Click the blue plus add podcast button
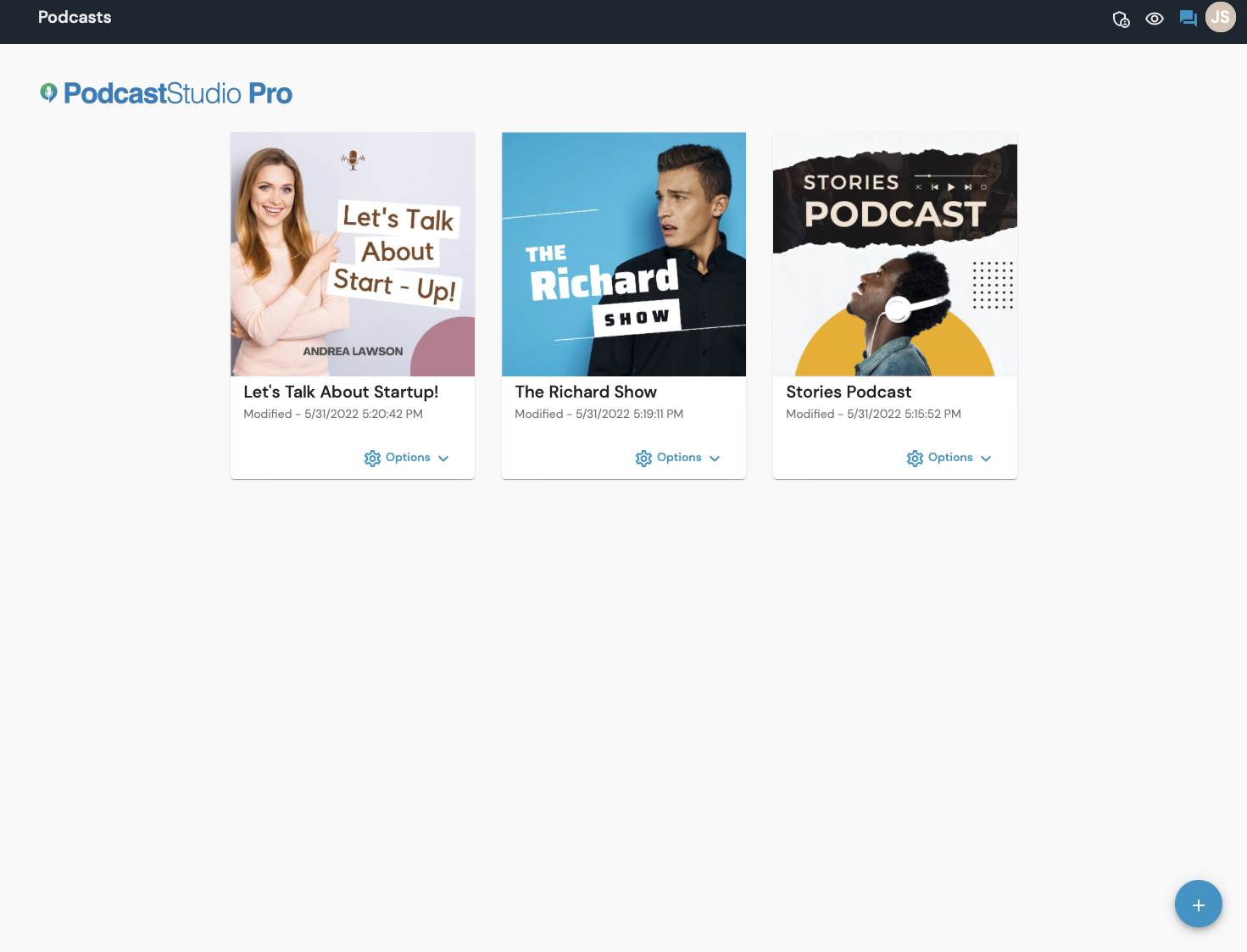This screenshot has height=952, width=1247. click(x=1199, y=905)
